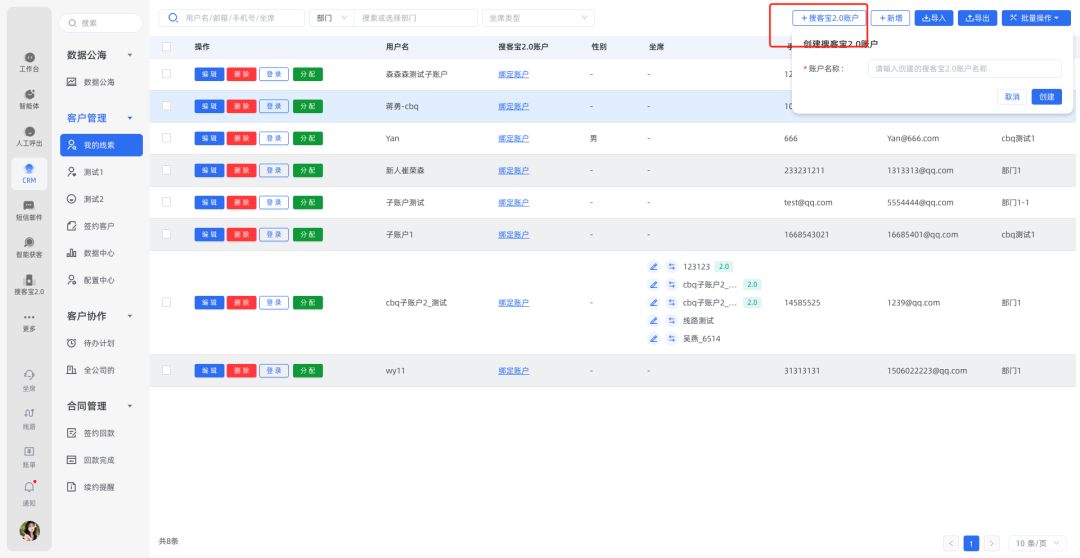Open the 搜客宝2.0 sidebar icon
The image size is (1080, 558).
(29, 284)
